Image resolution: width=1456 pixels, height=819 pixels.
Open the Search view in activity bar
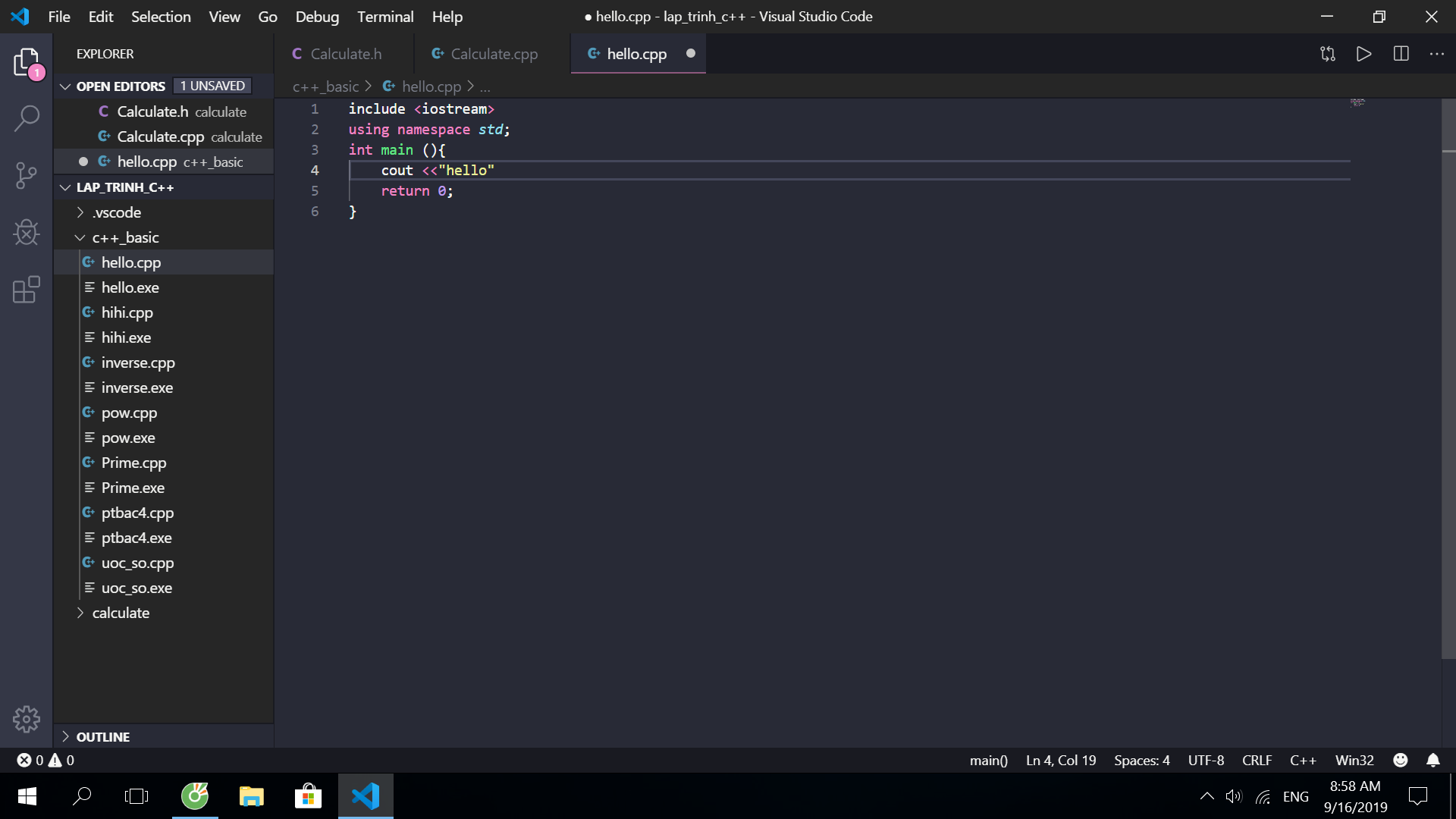click(x=27, y=118)
